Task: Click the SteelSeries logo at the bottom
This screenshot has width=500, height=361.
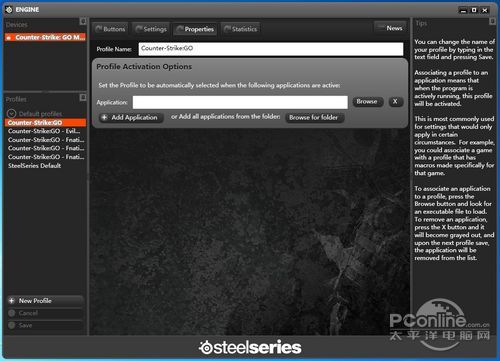Action: point(250,347)
